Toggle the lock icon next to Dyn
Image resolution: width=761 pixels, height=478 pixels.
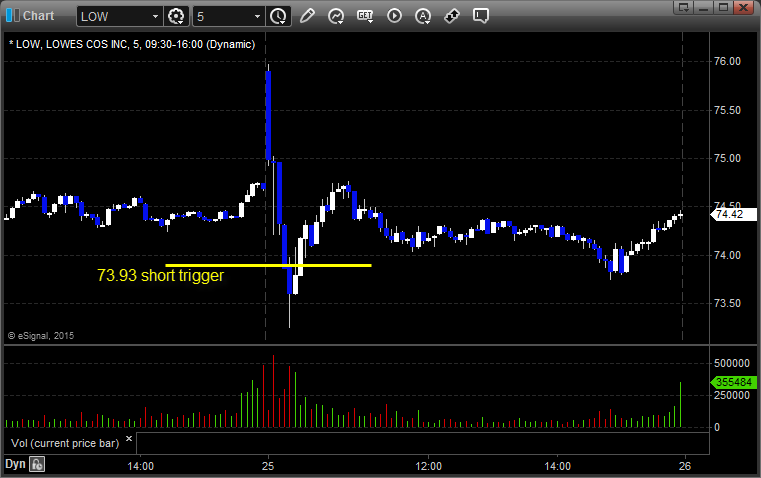37,464
